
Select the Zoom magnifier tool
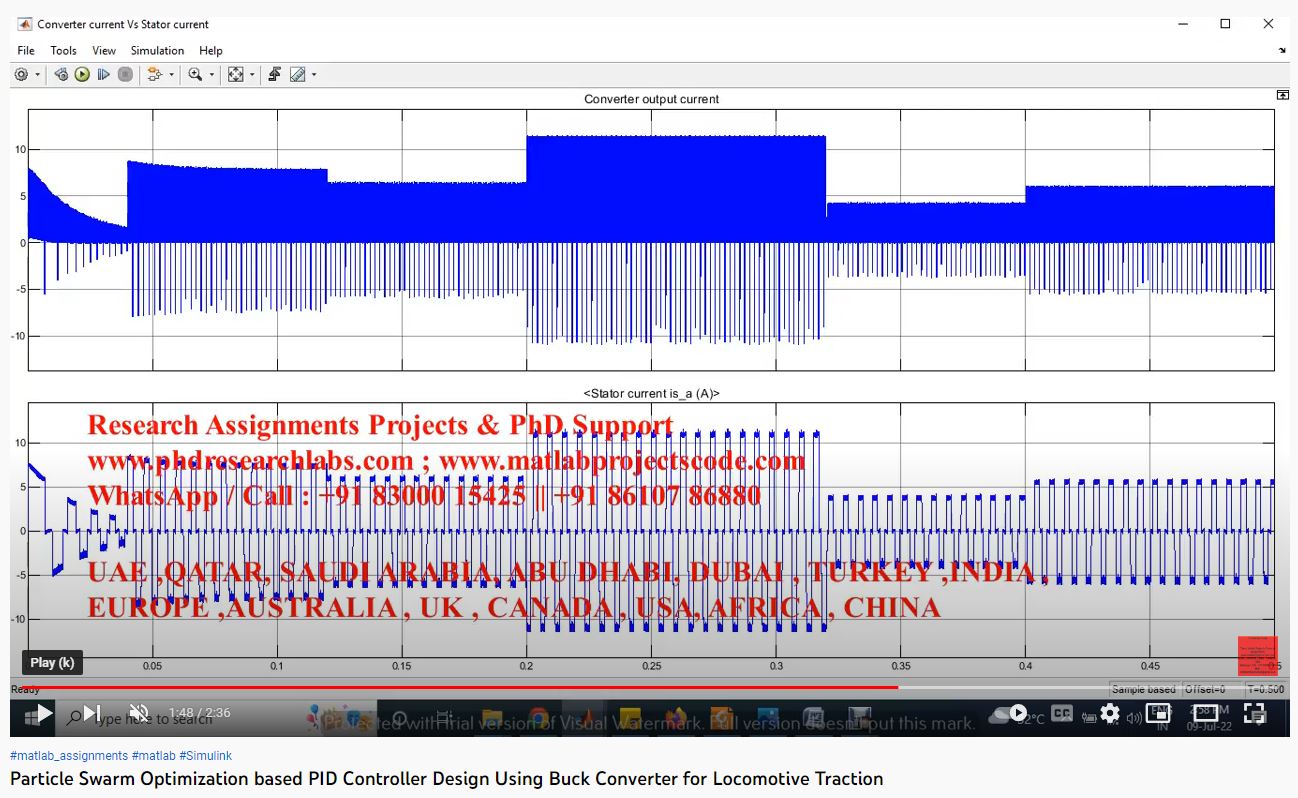tap(195, 75)
